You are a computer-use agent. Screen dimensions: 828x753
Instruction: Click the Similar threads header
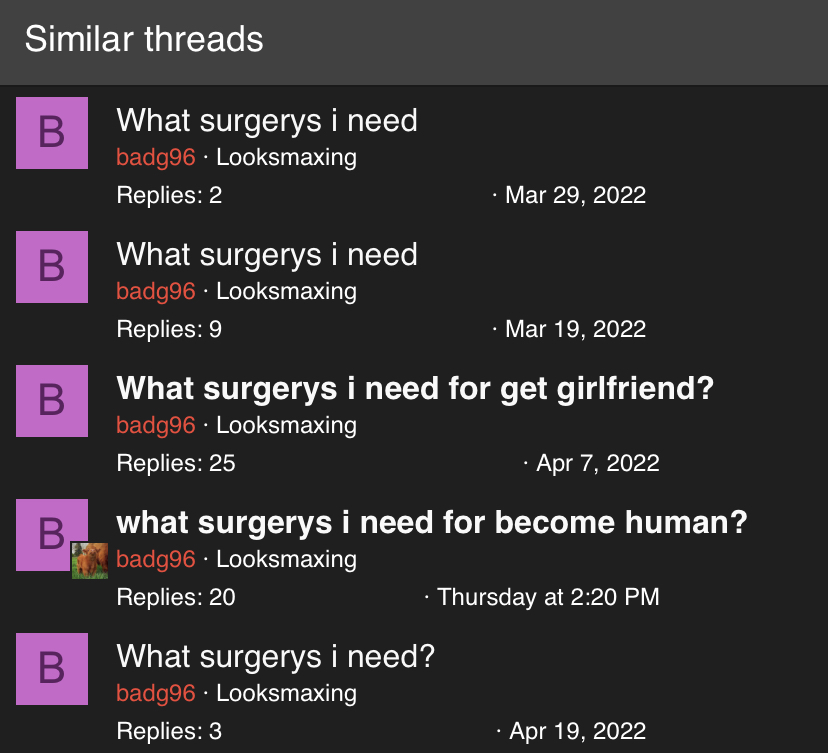[x=144, y=40]
